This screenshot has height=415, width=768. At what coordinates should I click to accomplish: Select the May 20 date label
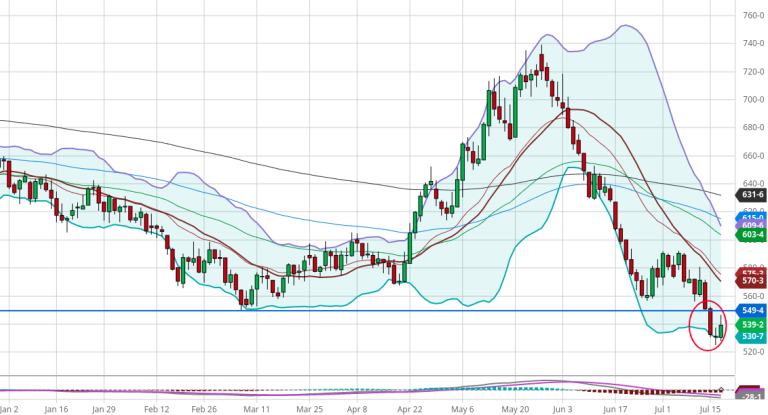point(516,409)
